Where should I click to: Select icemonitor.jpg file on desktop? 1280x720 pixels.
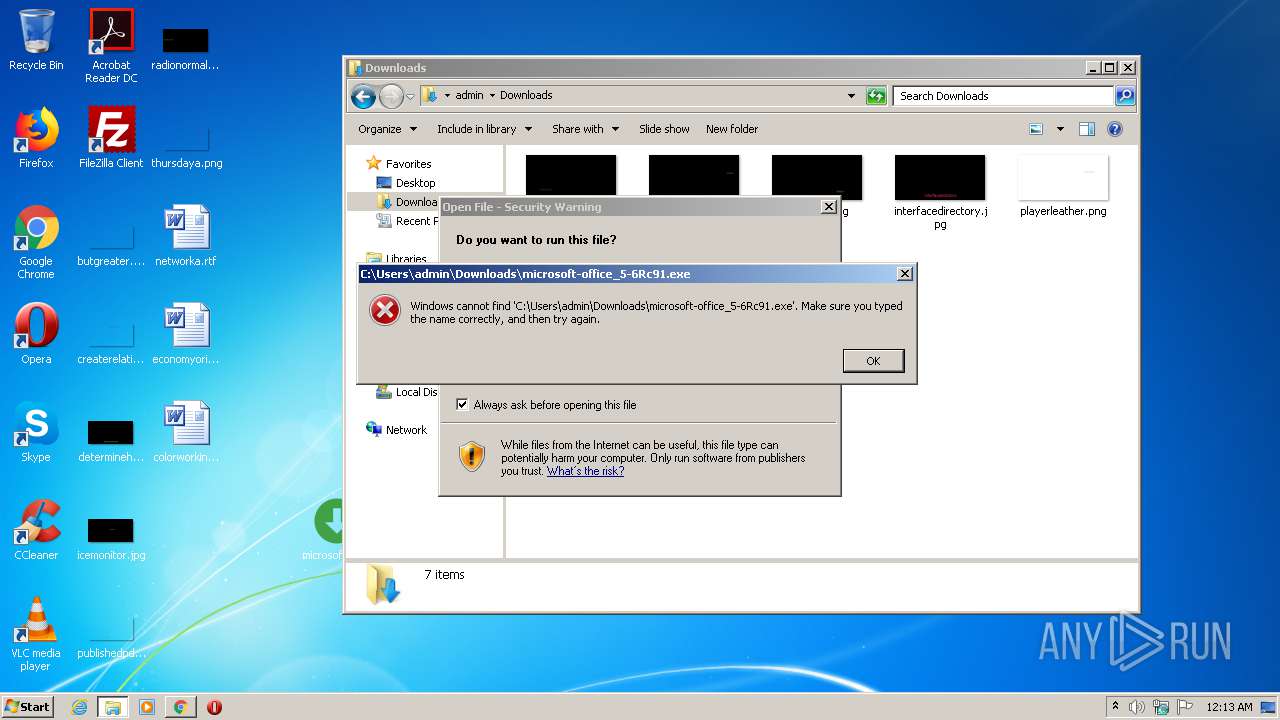[x=111, y=539]
